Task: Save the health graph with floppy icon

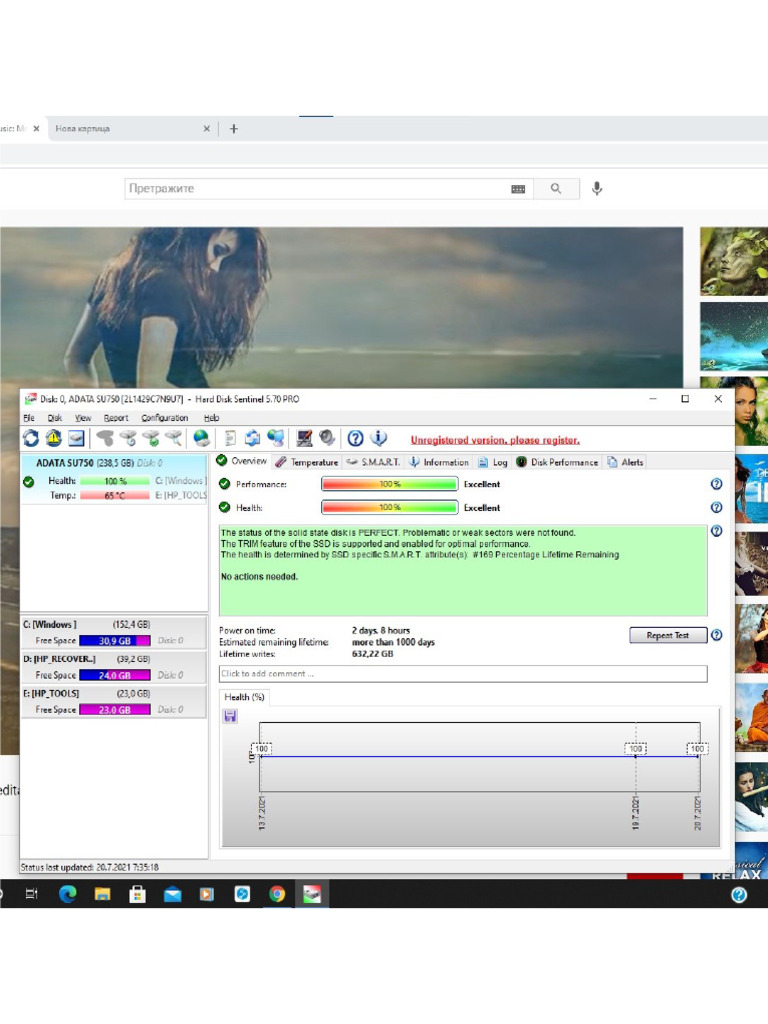Action: 230,716
